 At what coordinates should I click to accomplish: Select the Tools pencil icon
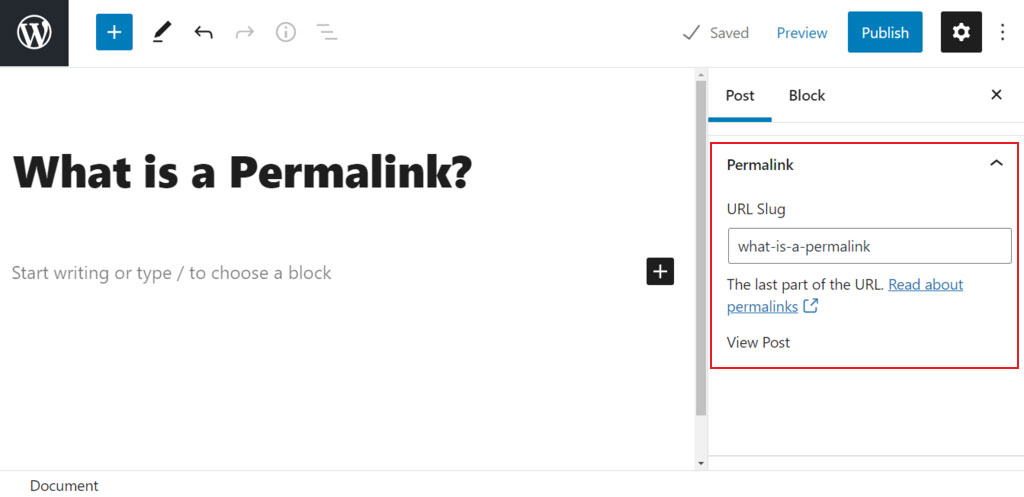161,32
